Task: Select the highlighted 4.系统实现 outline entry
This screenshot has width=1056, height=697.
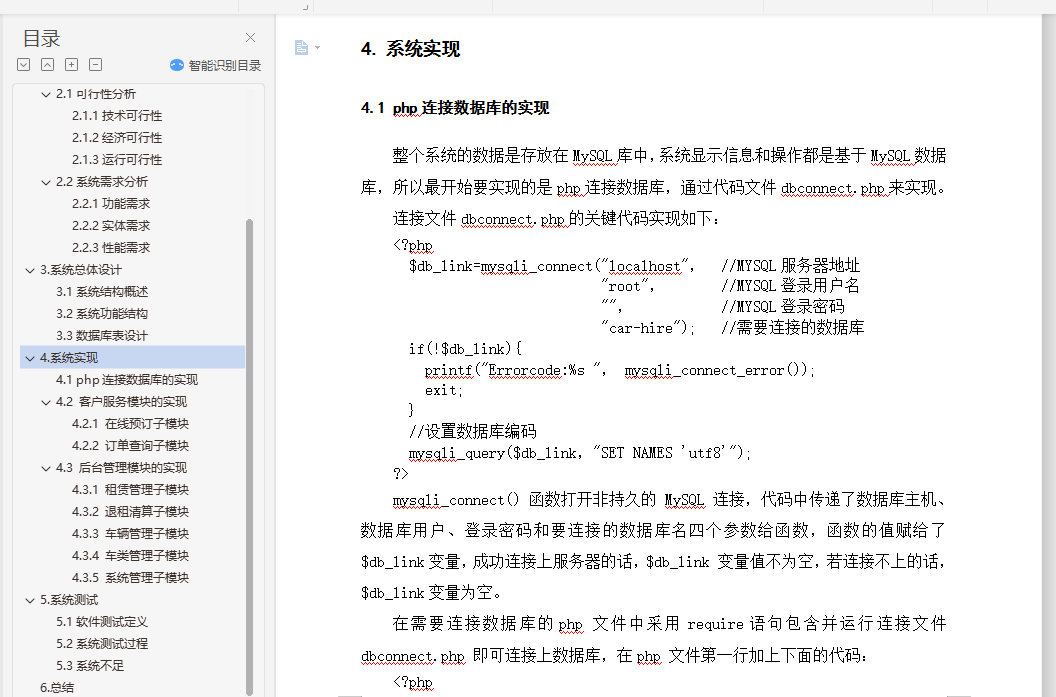Action: [133, 358]
